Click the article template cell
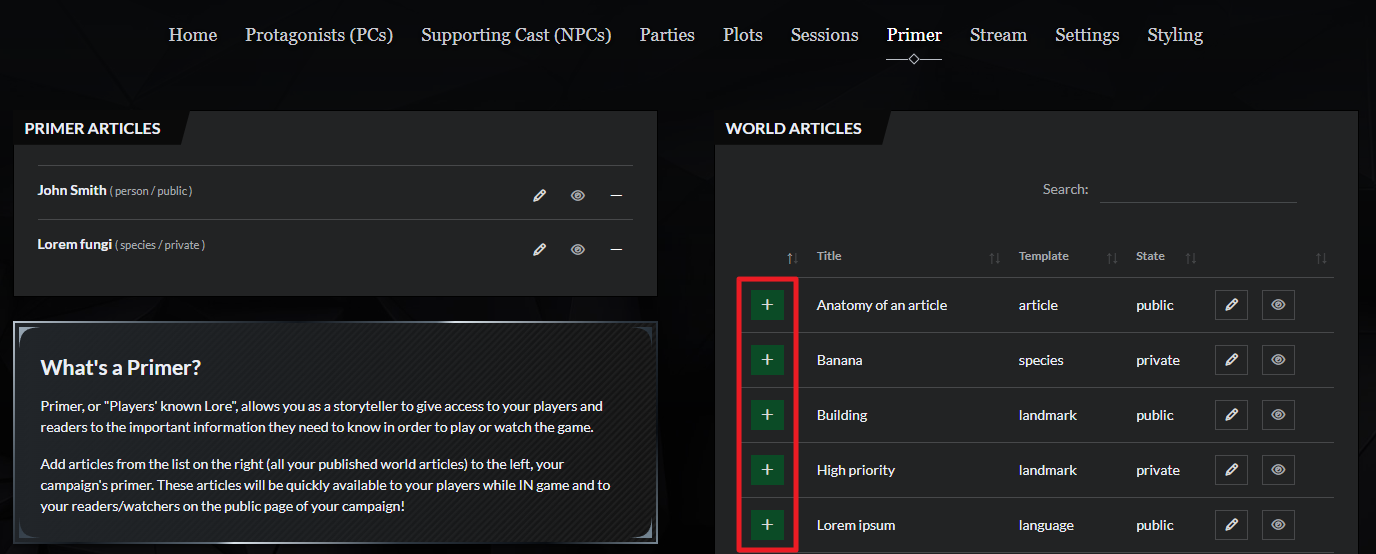Image resolution: width=1376 pixels, height=554 pixels. tap(1038, 305)
